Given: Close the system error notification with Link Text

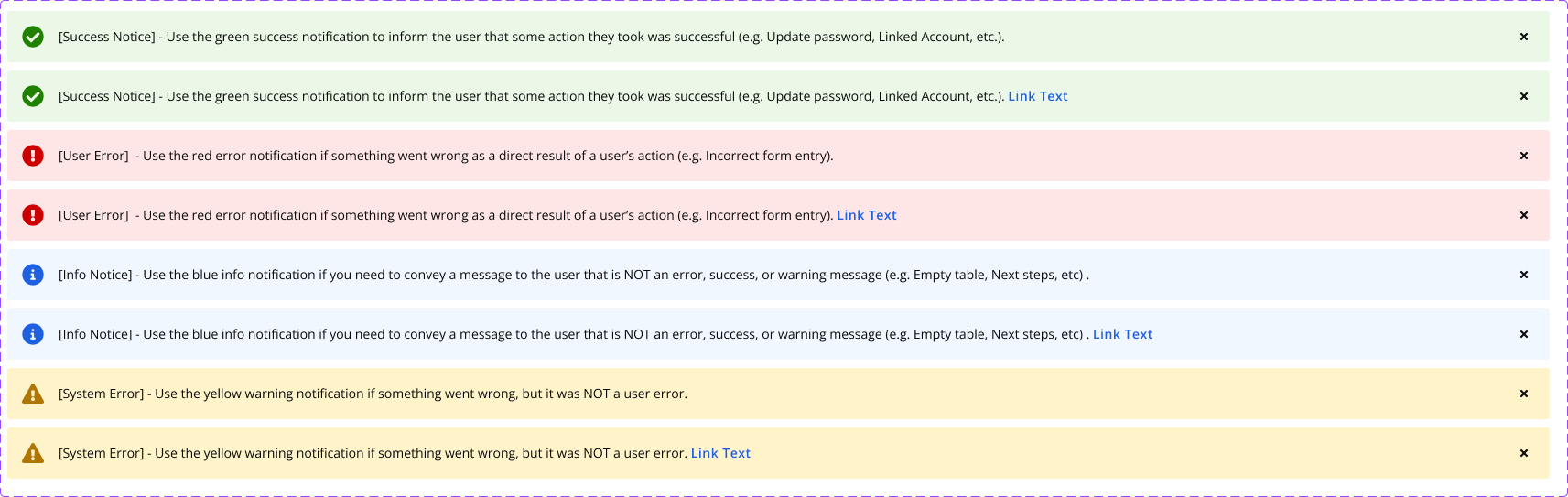Looking at the screenshot, I should point(1524,453).
